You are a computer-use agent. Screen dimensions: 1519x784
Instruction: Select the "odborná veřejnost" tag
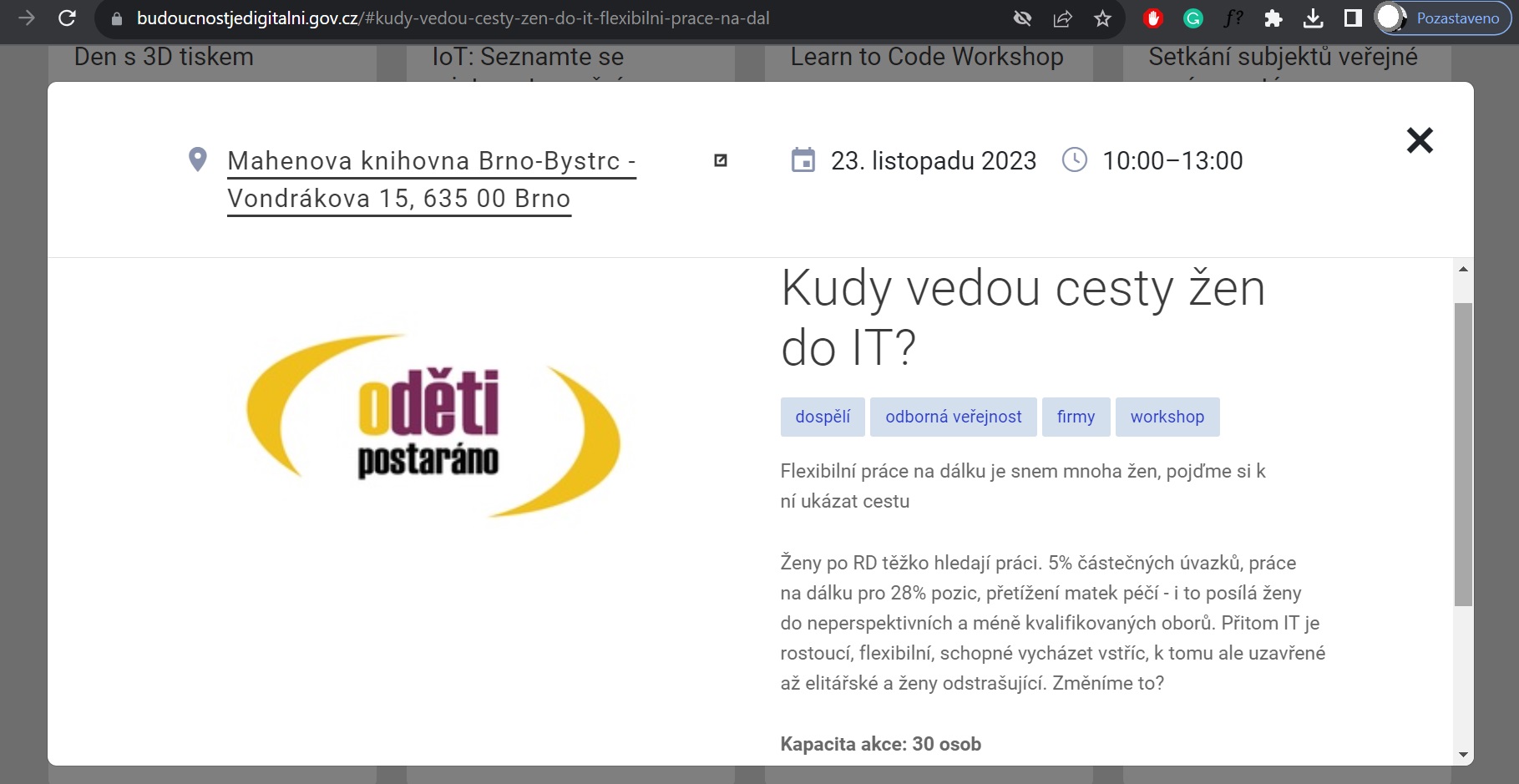point(953,417)
